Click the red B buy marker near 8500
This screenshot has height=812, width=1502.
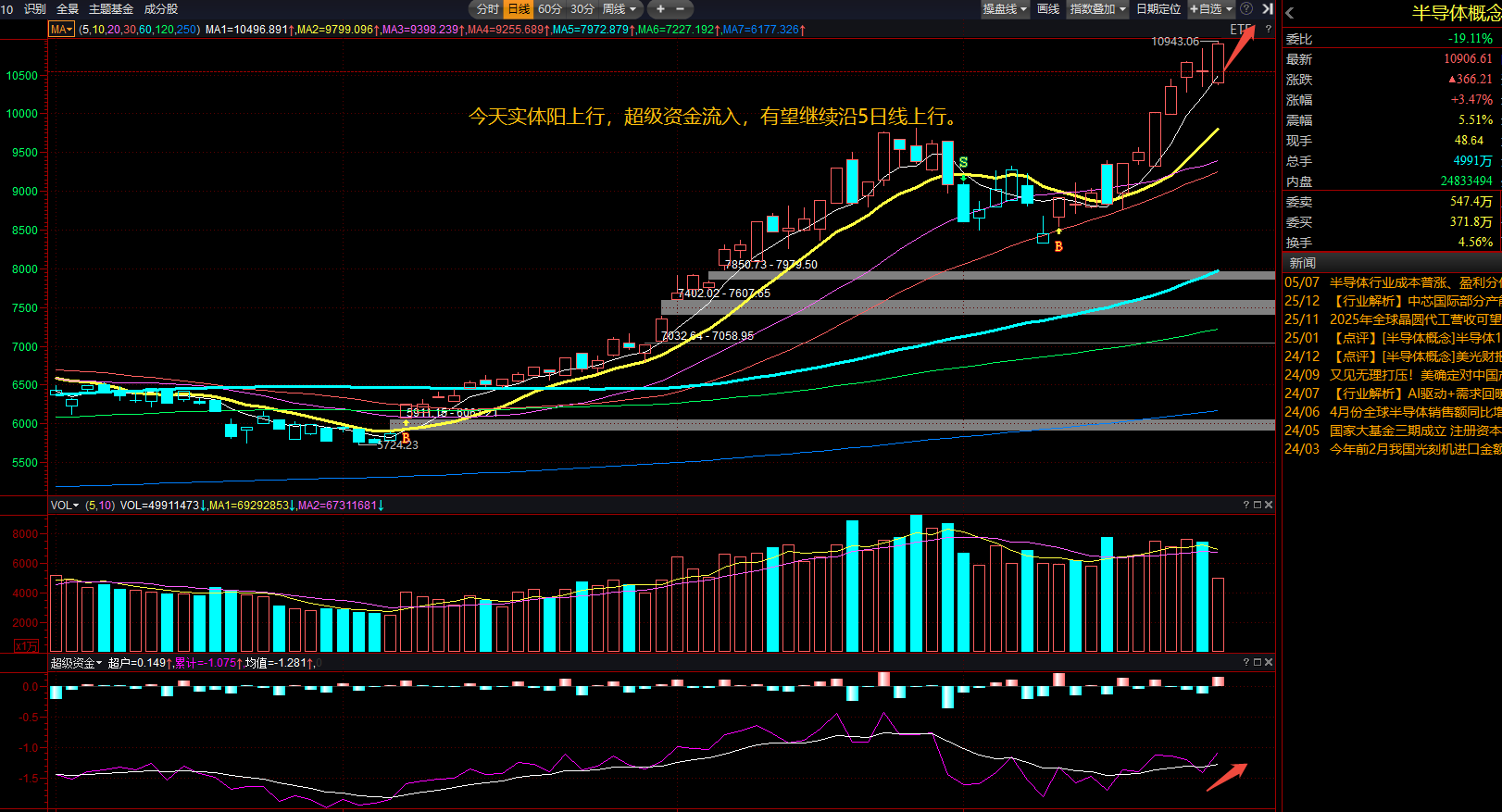pos(1058,246)
